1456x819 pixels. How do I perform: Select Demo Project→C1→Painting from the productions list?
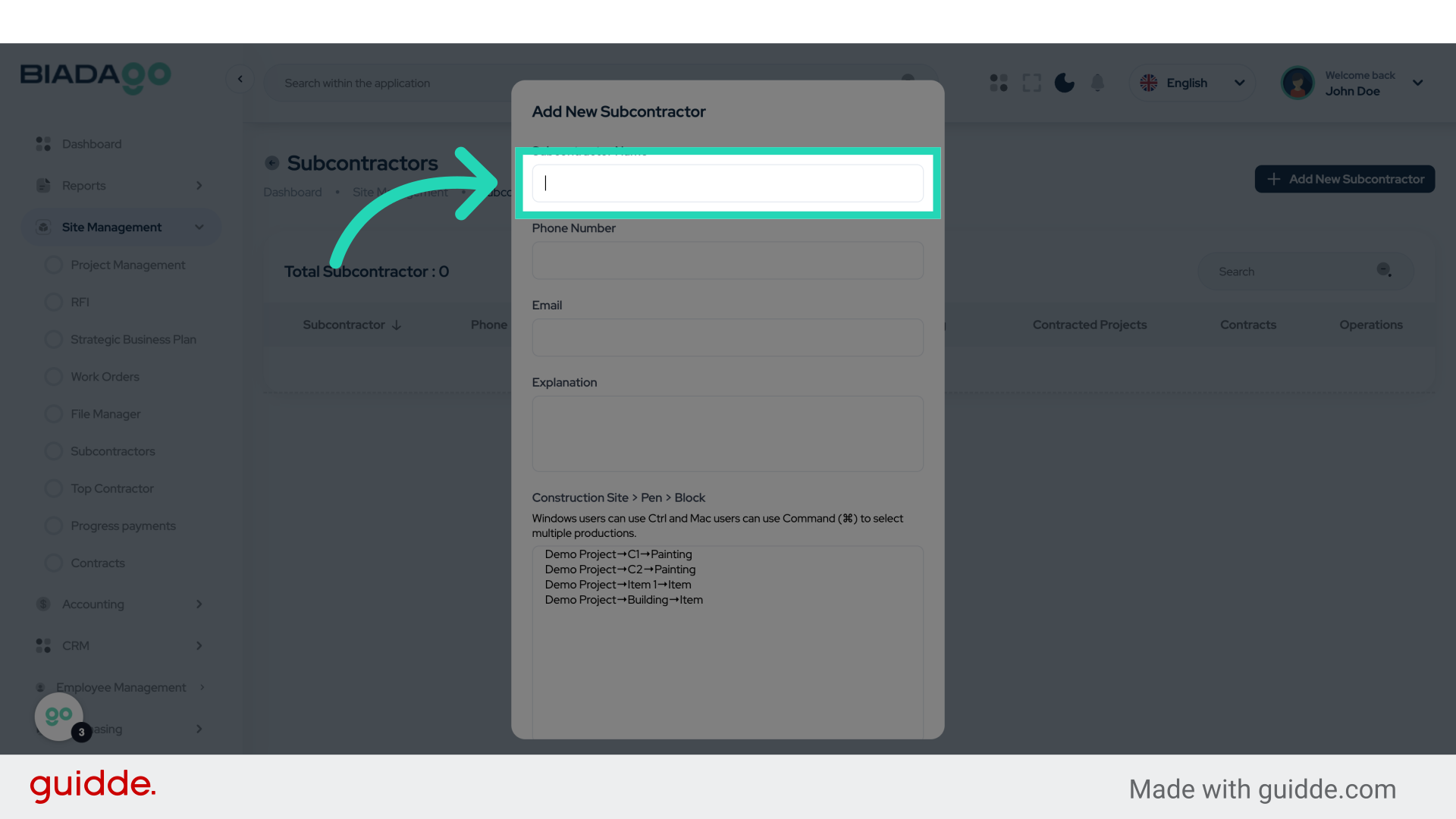618,554
